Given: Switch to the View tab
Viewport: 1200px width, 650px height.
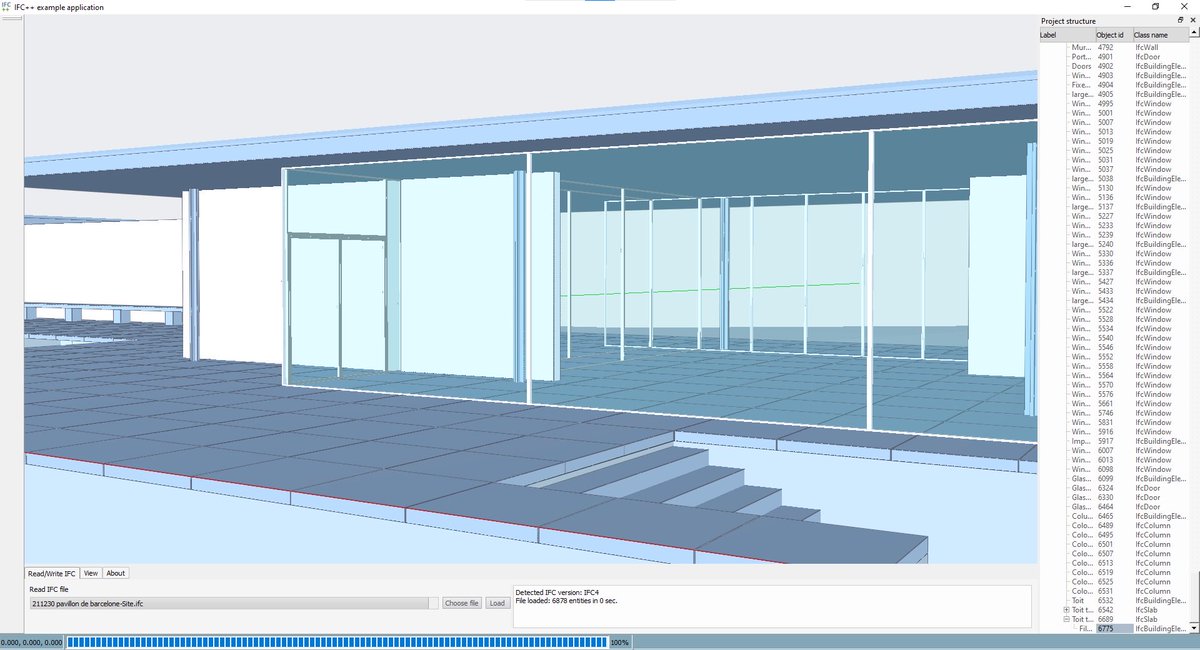Looking at the screenshot, I should point(91,573).
